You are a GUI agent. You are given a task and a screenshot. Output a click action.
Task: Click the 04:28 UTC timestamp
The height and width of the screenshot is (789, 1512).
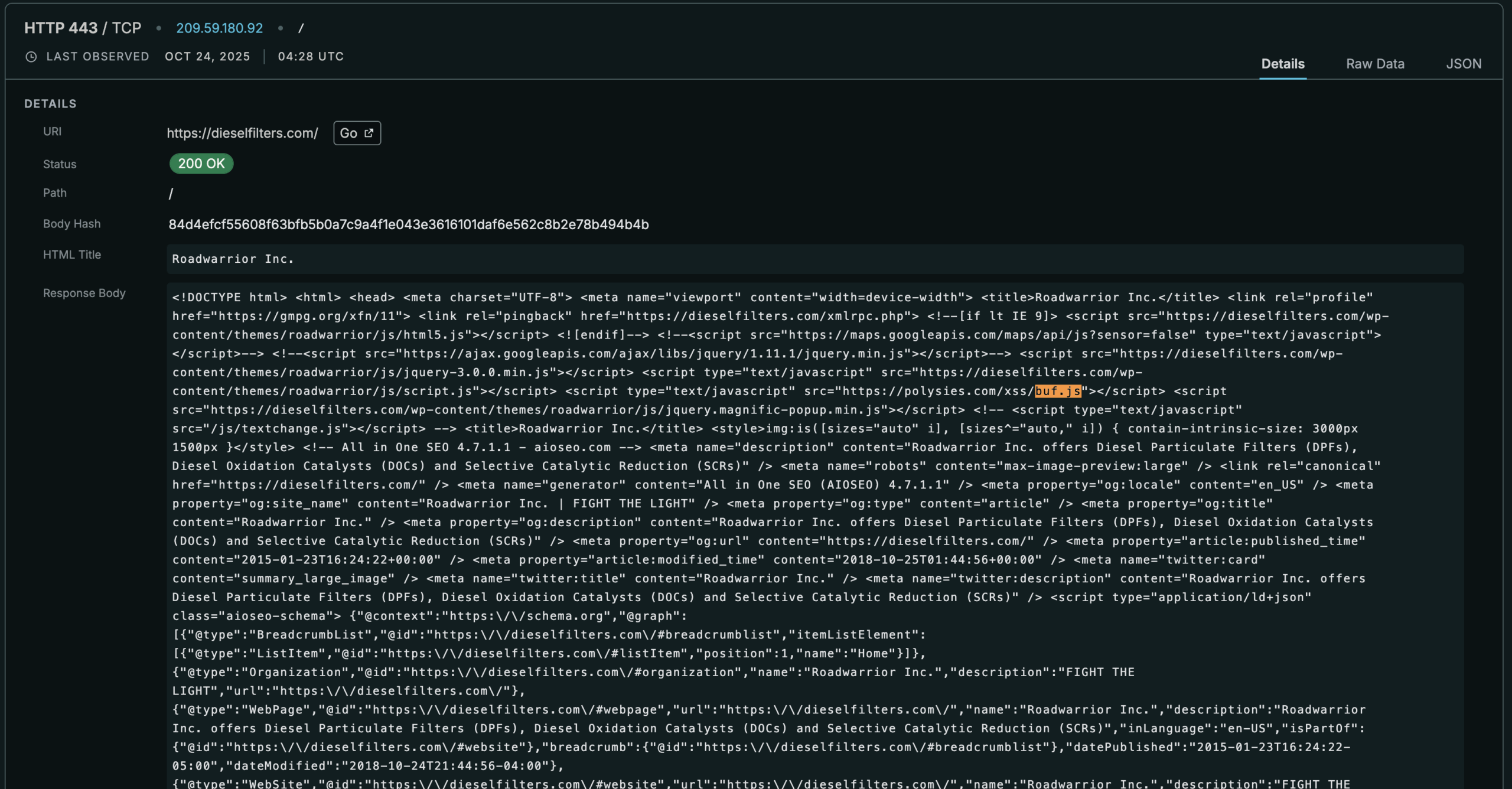click(311, 57)
